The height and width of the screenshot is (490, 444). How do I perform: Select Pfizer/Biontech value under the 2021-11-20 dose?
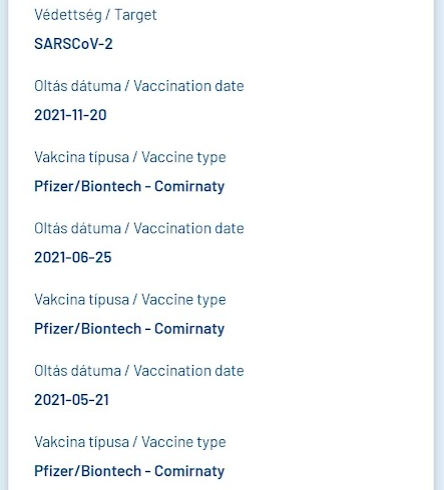pyautogui.click(x=129, y=186)
